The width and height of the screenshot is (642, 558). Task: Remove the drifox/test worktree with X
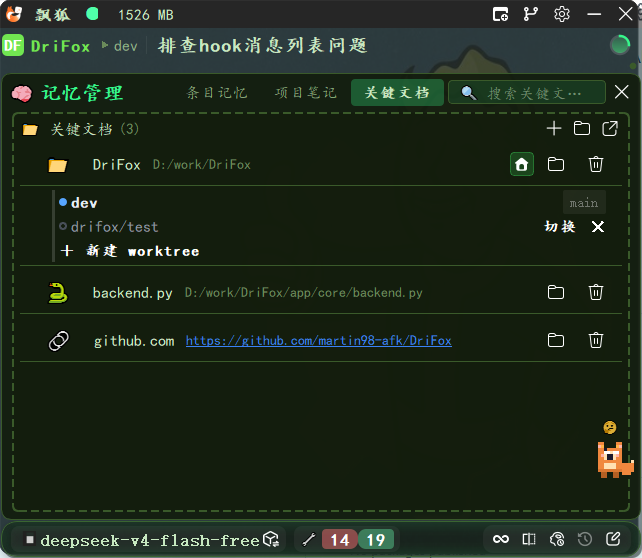click(598, 226)
